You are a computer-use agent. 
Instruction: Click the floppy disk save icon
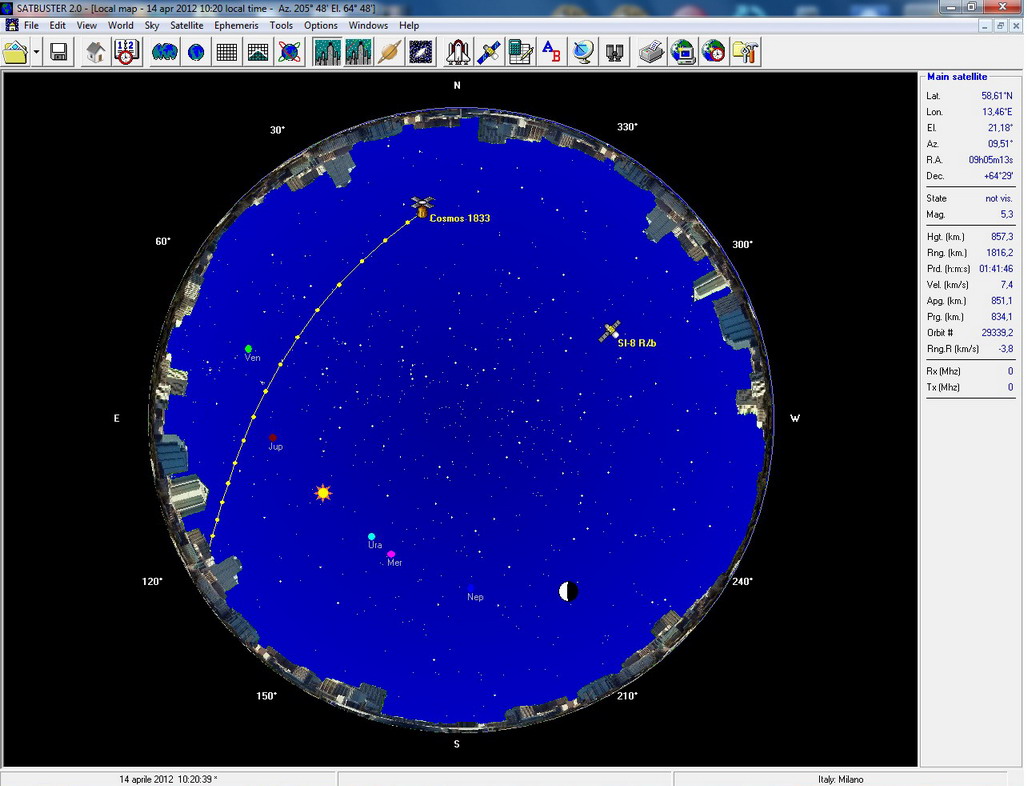pyautogui.click(x=59, y=52)
